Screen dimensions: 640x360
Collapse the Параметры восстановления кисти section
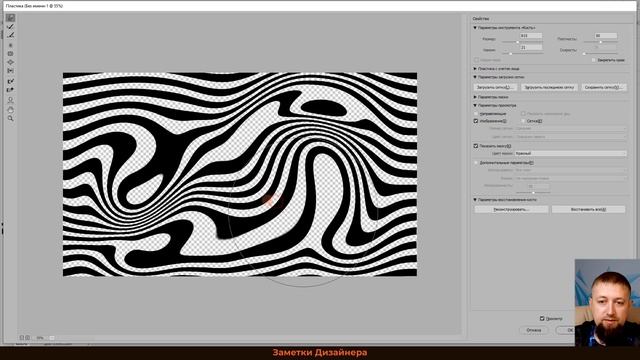[475, 200]
